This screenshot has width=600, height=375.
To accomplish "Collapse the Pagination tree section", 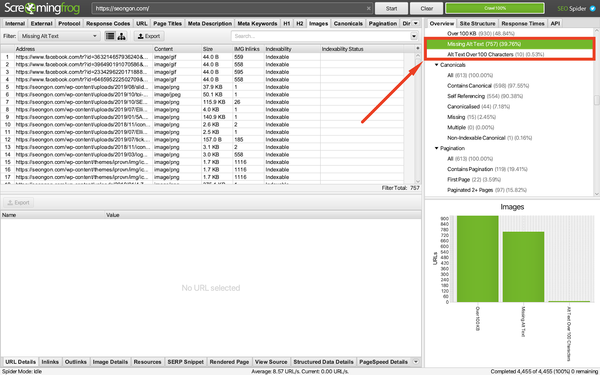I will click(x=436, y=148).
